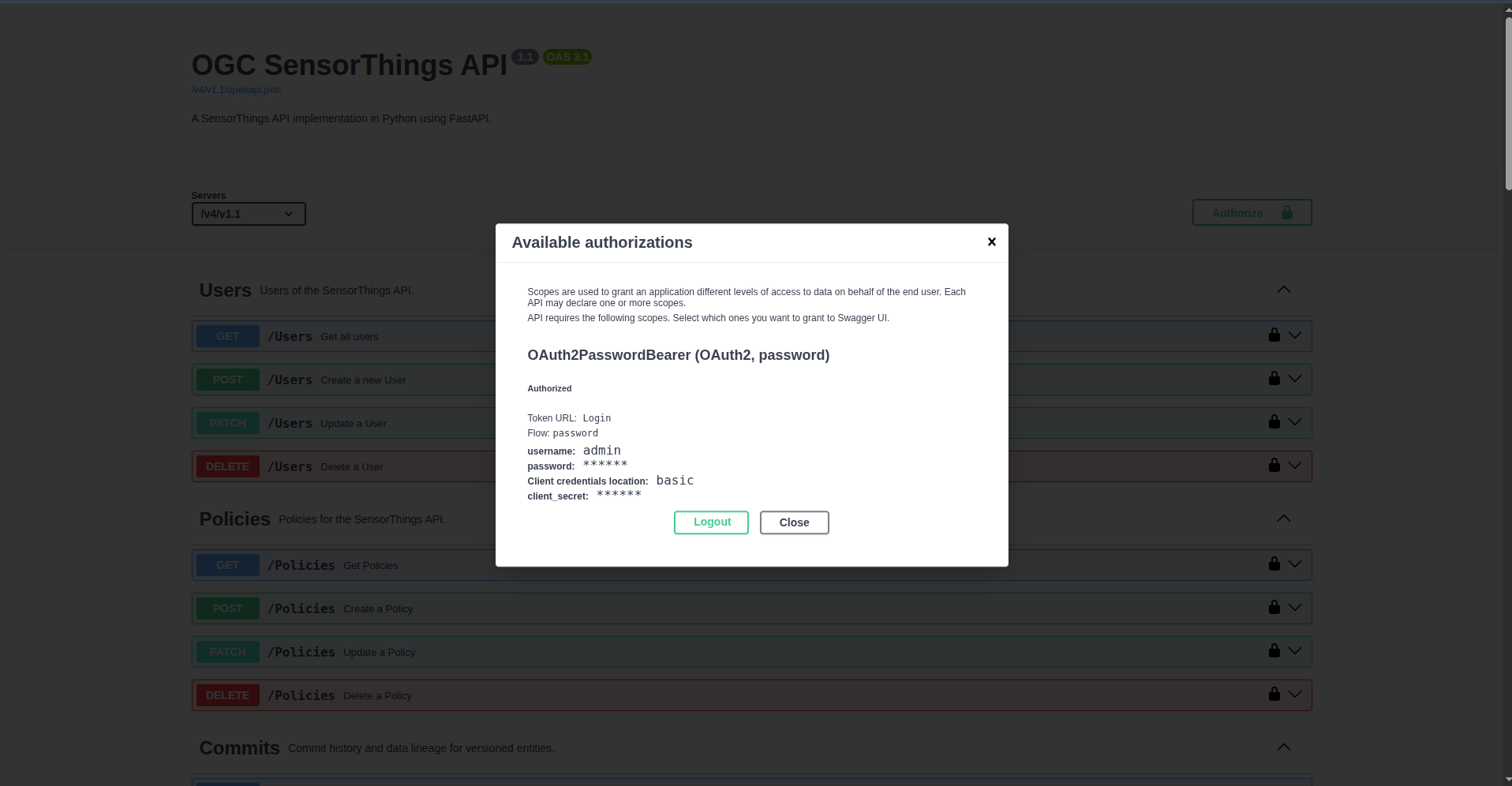1512x786 pixels.
Task: Click lock icon on DELETE /Policies row
Action: [x=1274, y=694]
